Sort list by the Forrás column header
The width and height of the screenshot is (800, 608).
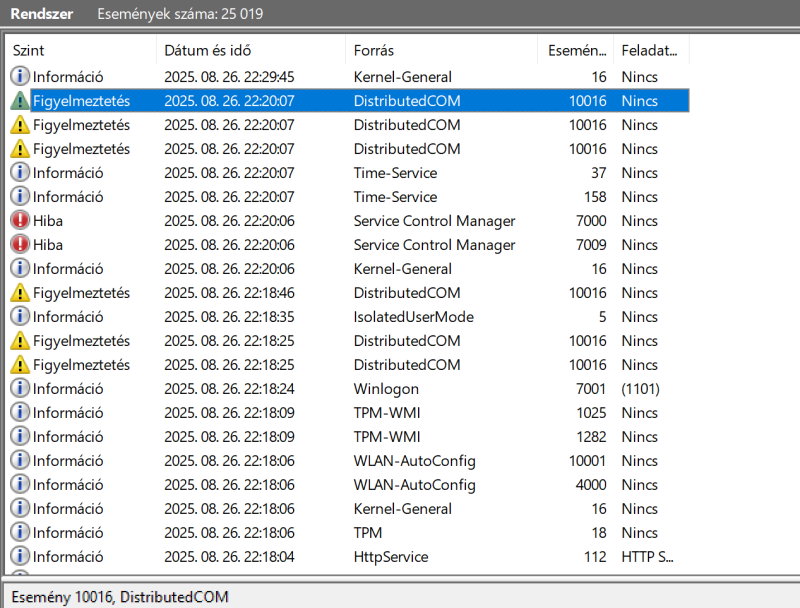tap(442, 50)
